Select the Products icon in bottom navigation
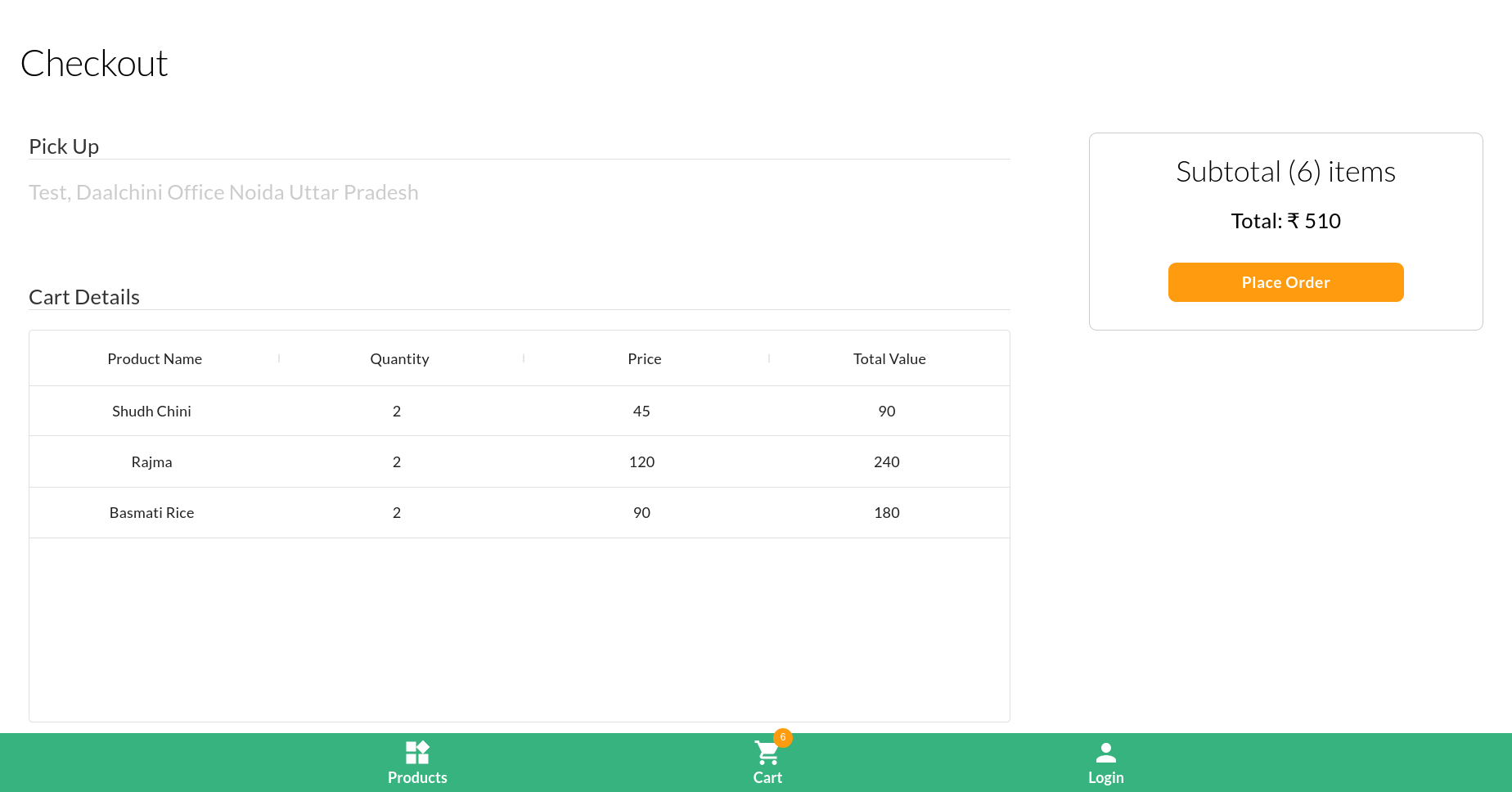This screenshot has height=792, width=1512. click(x=417, y=753)
